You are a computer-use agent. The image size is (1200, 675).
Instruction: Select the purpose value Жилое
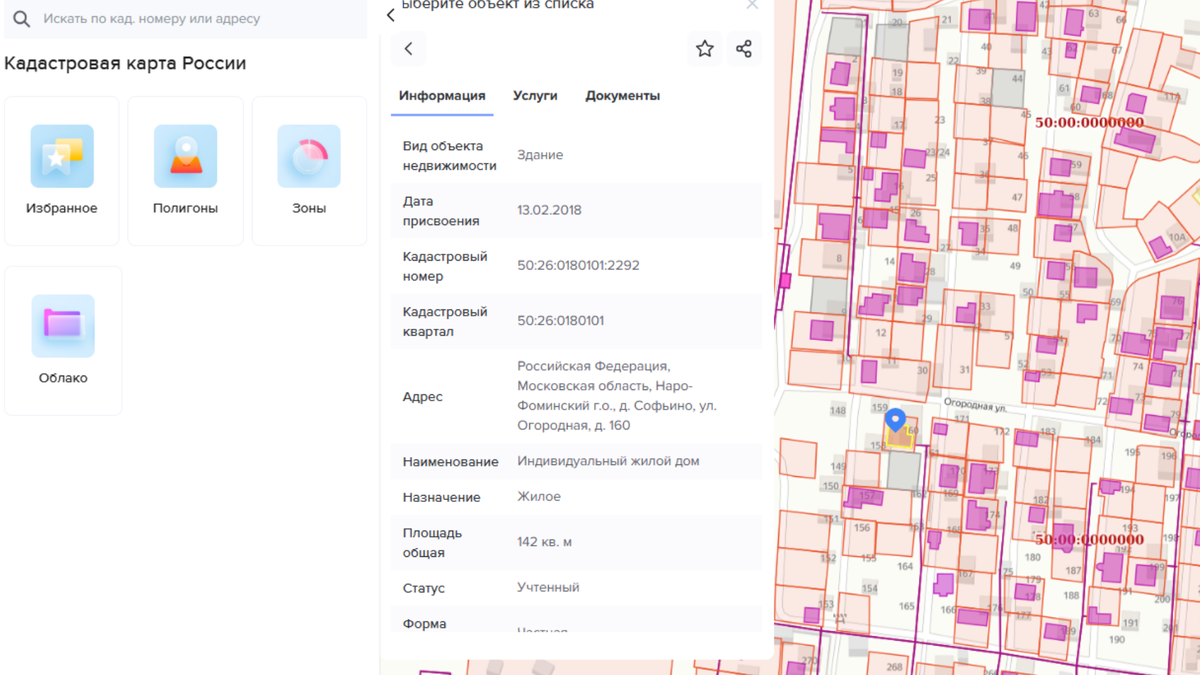[x=539, y=497]
